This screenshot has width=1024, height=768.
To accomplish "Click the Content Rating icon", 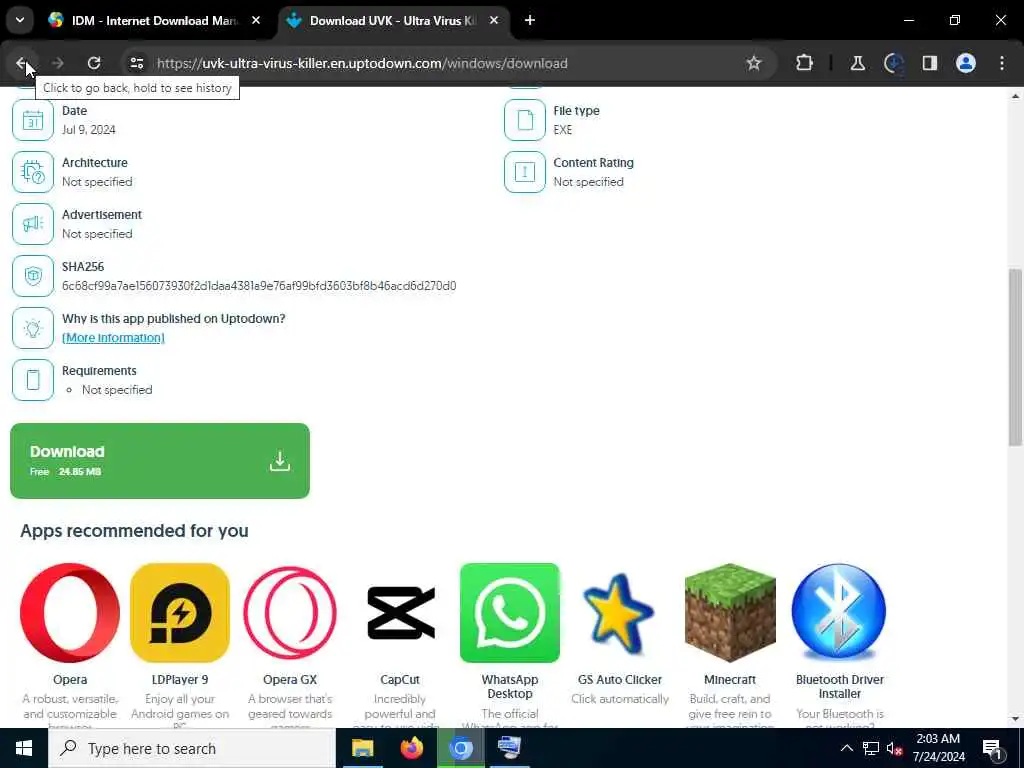I will point(524,172).
